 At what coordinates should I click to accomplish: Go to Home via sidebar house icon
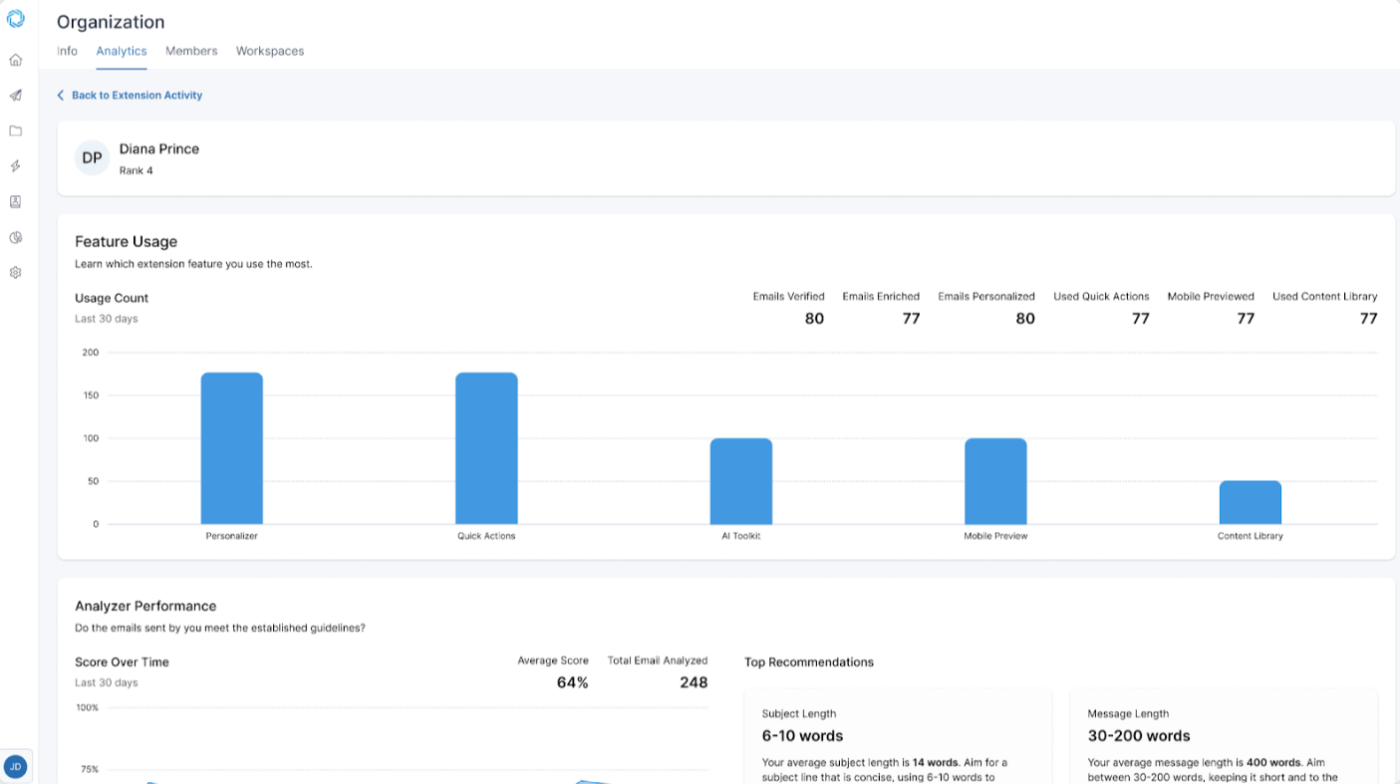pos(16,60)
